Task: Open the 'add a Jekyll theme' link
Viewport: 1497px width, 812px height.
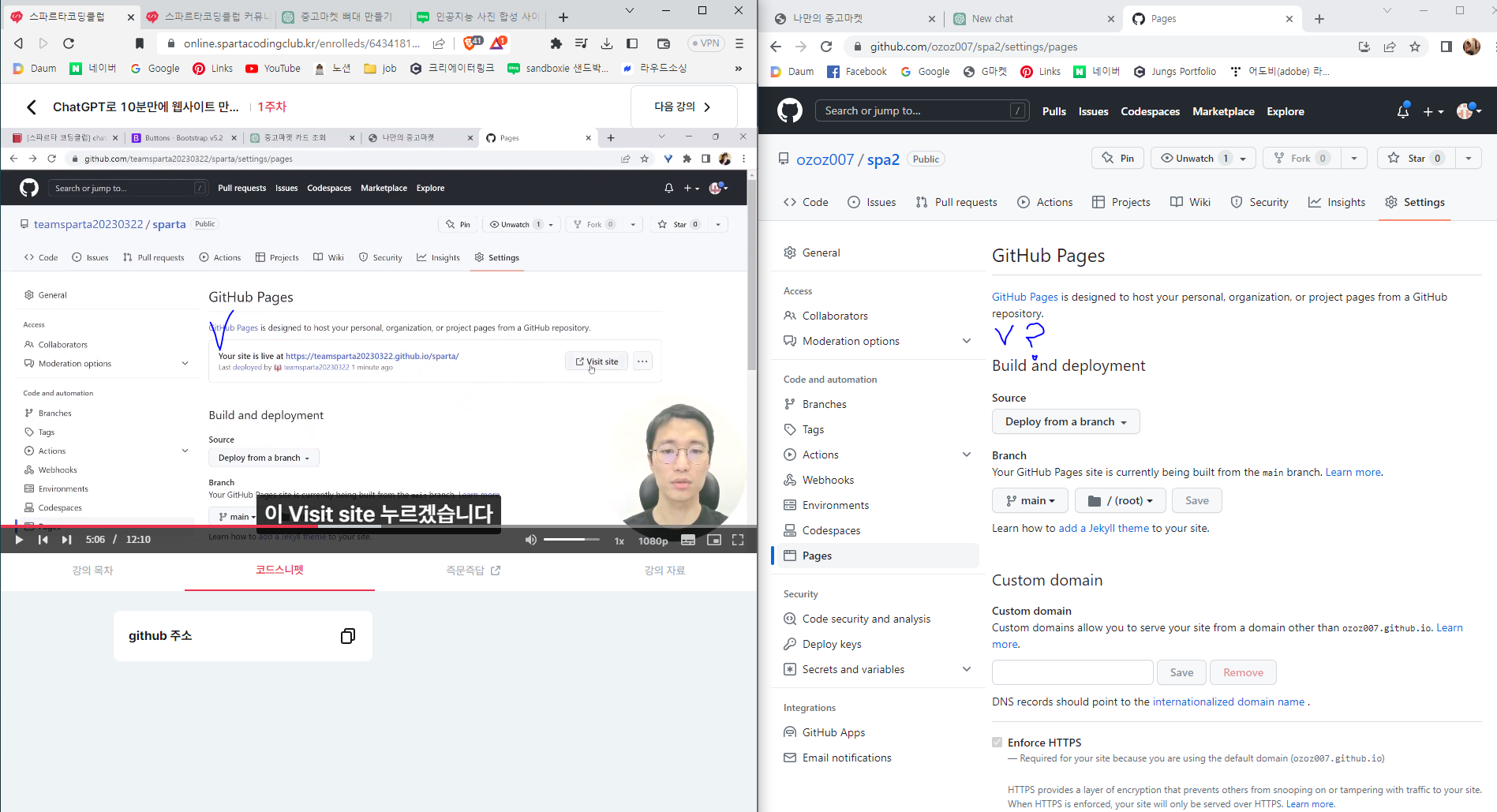Action: tap(1103, 528)
